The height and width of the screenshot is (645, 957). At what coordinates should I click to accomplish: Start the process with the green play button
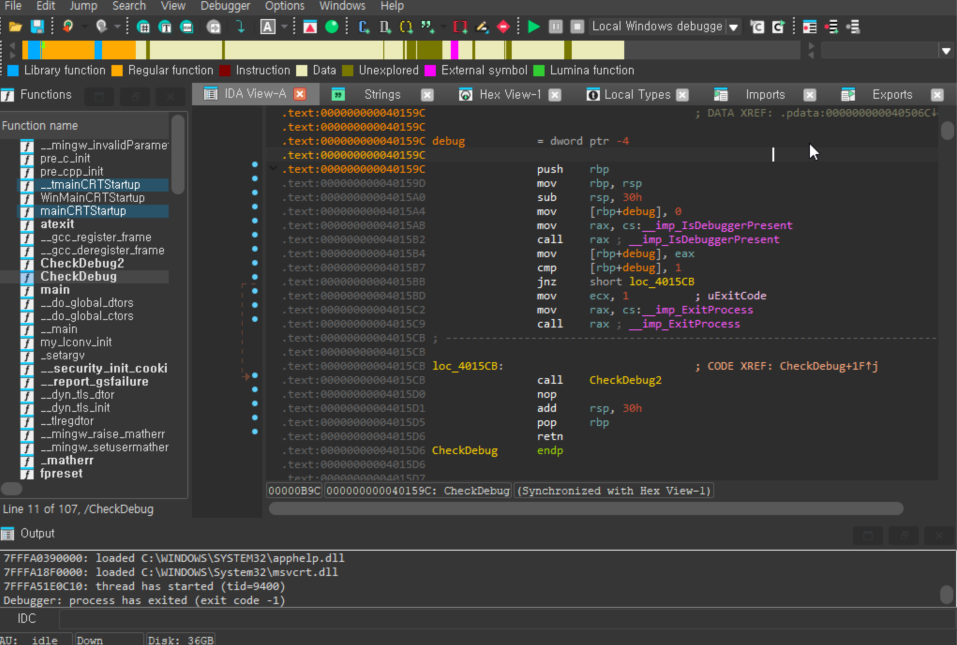(533, 27)
